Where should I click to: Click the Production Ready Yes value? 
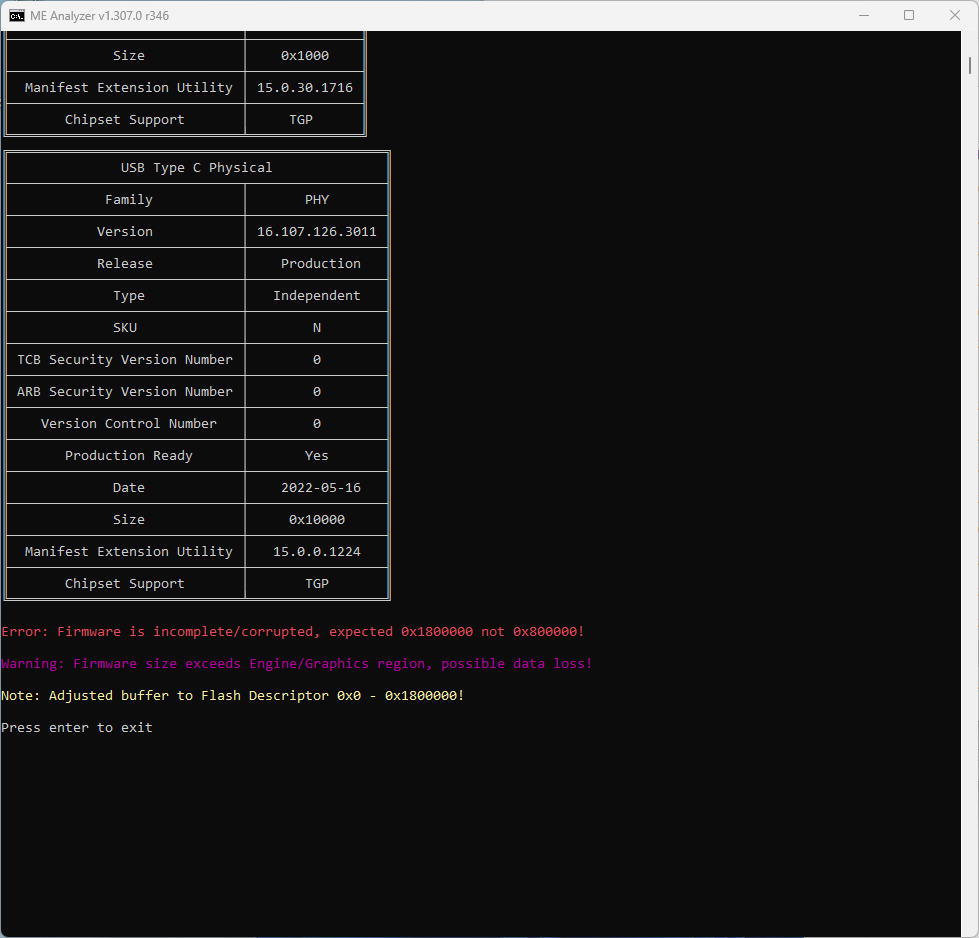[x=317, y=456]
